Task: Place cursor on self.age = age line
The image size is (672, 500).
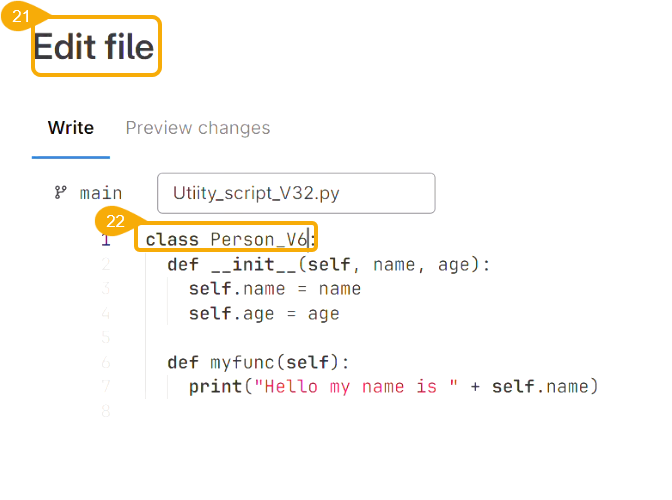Action: tap(264, 314)
